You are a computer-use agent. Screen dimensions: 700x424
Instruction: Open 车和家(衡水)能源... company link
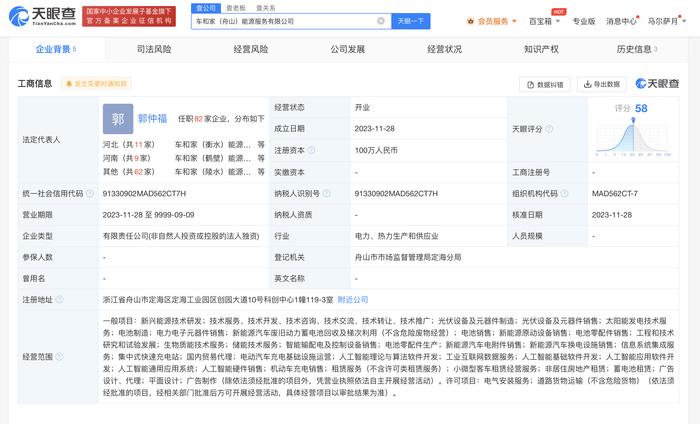click(212, 145)
